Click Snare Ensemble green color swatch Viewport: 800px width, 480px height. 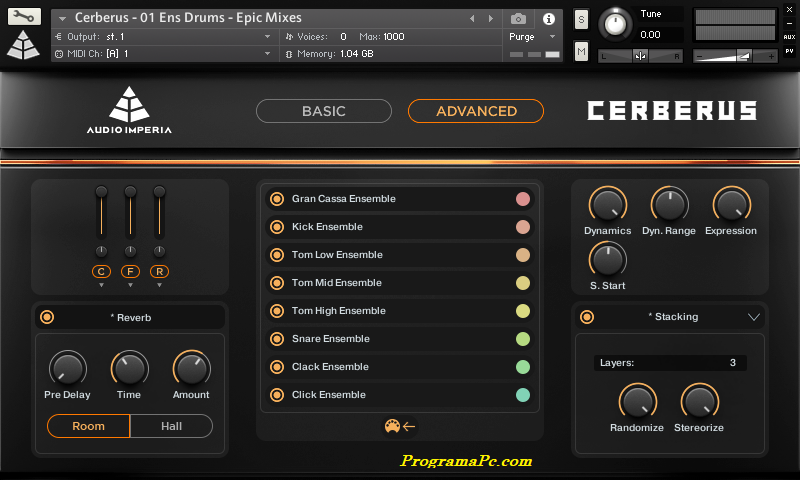[x=523, y=339]
